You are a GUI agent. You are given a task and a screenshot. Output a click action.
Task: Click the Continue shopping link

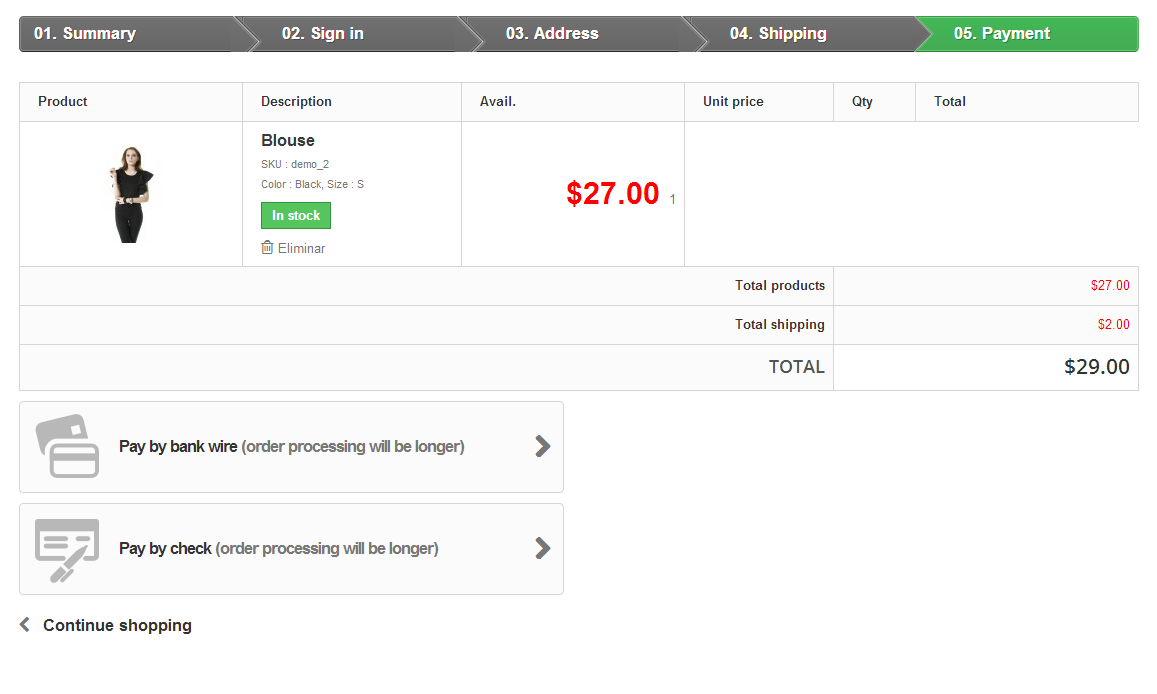(x=117, y=625)
